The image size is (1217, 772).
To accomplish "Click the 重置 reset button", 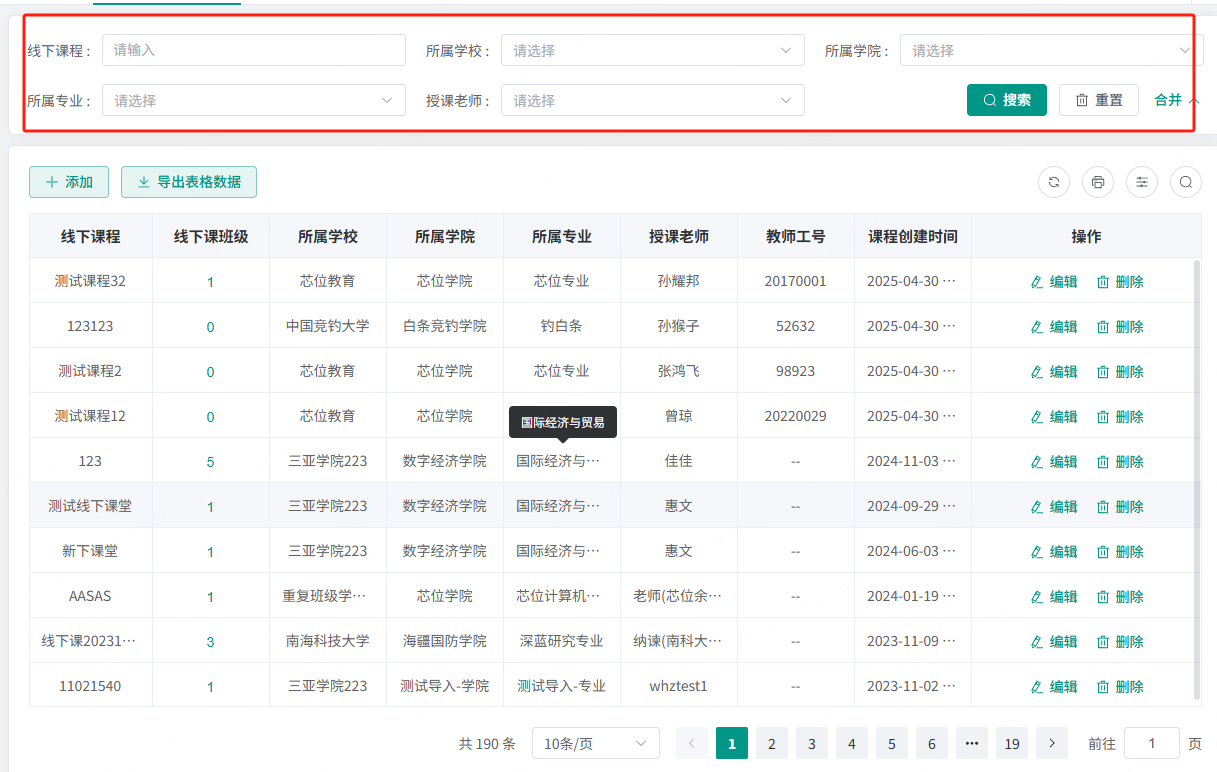I will click(x=1098, y=100).
